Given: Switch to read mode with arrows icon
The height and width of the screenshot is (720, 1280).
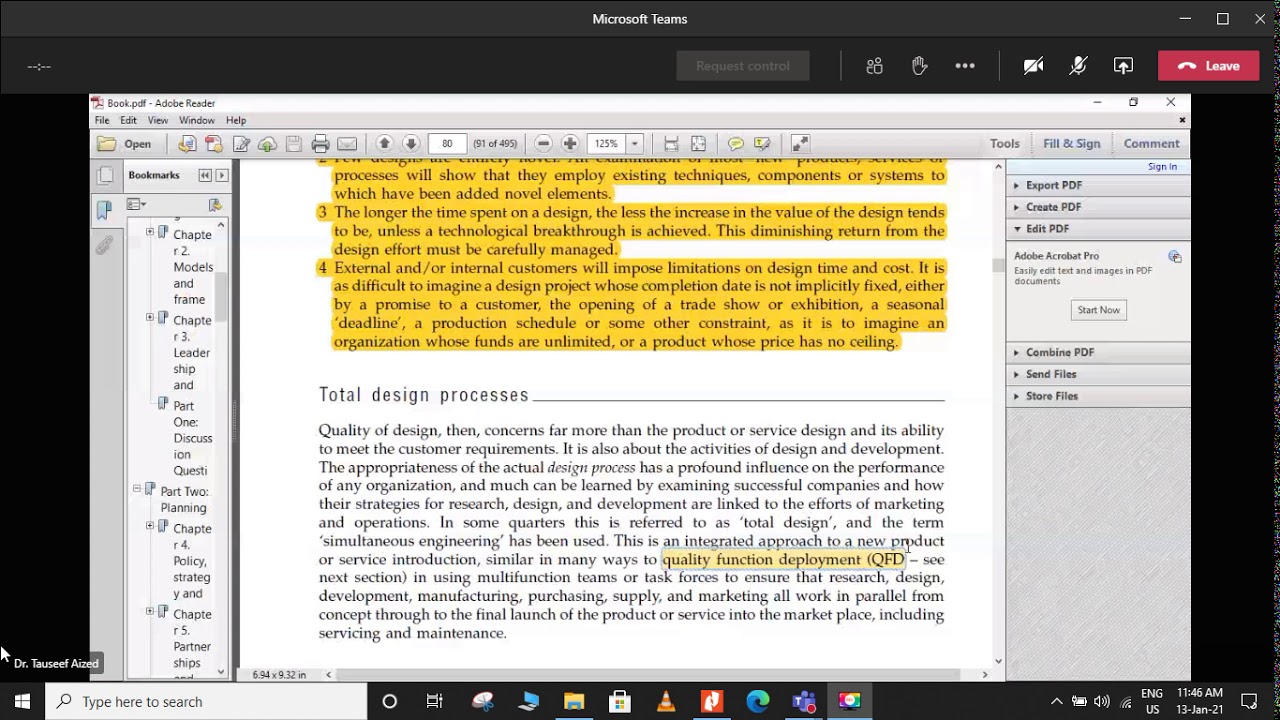Looking at the screenshot, I should (x=800, y=144).
